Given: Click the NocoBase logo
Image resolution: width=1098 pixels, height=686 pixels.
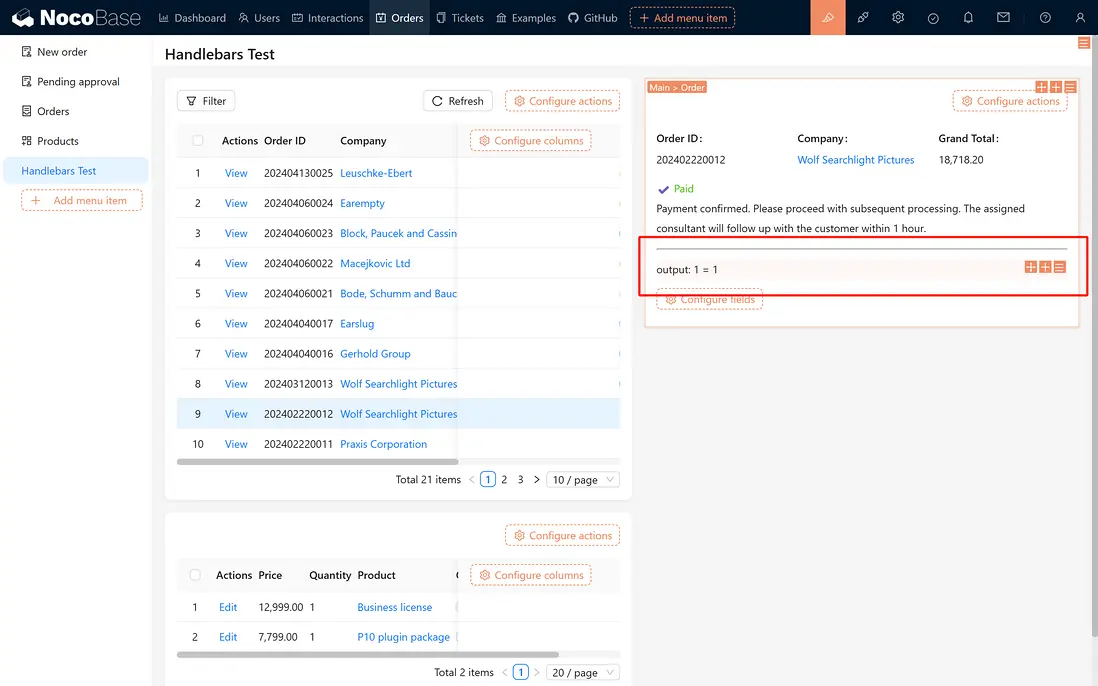Looking at the screenshot, I should click(76, 18).
